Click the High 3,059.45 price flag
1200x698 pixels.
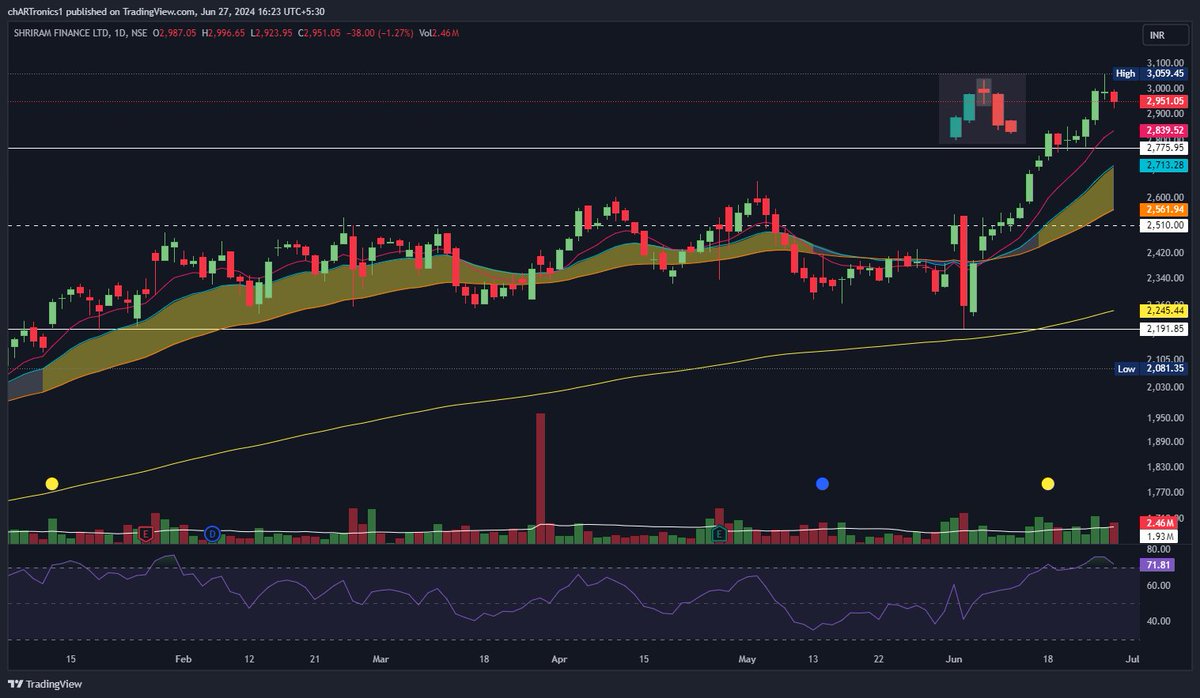click(x=1148, y=73)
